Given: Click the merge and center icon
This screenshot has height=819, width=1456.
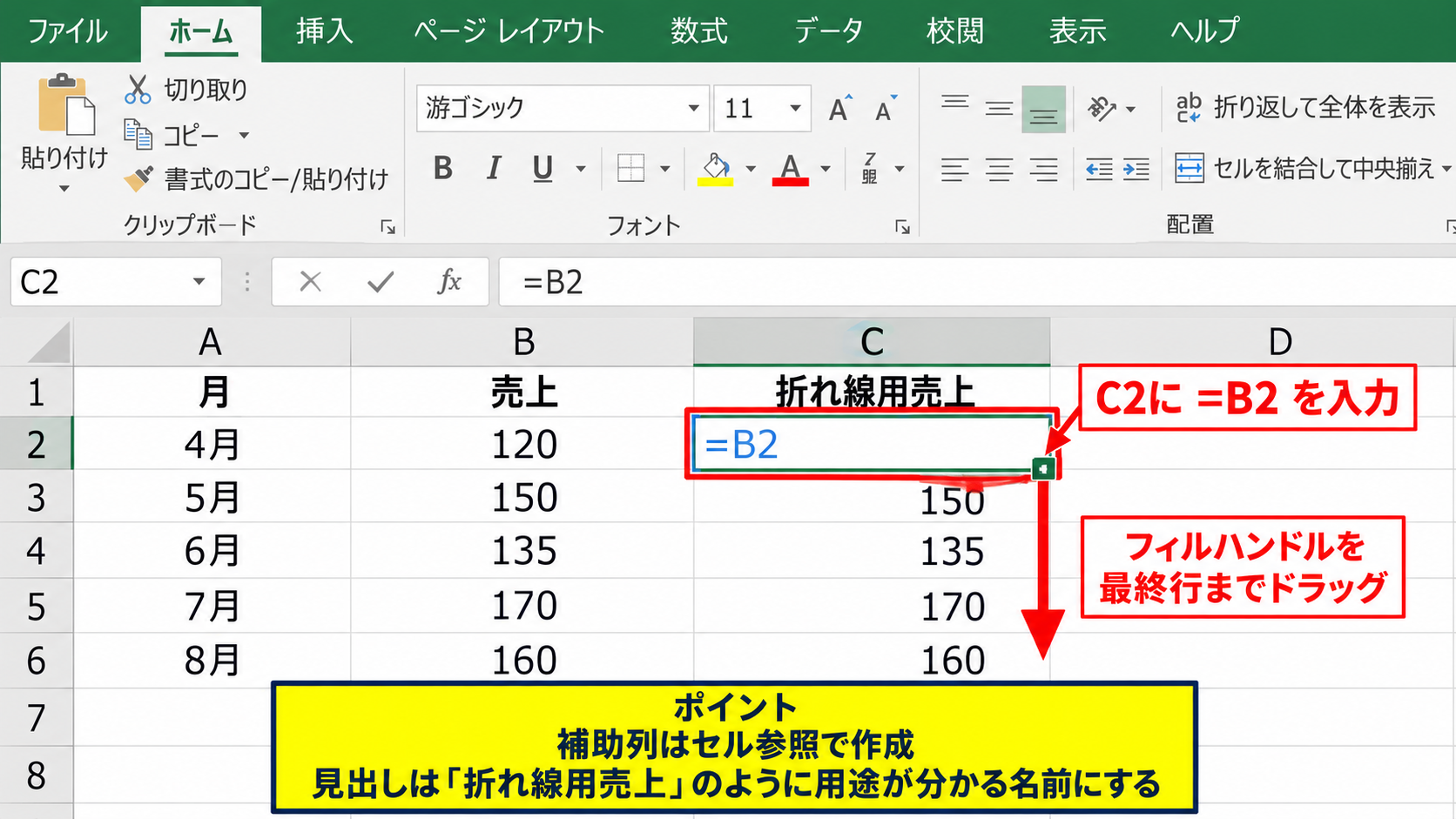Looking at the screenshot, I should pos(1190,168).
